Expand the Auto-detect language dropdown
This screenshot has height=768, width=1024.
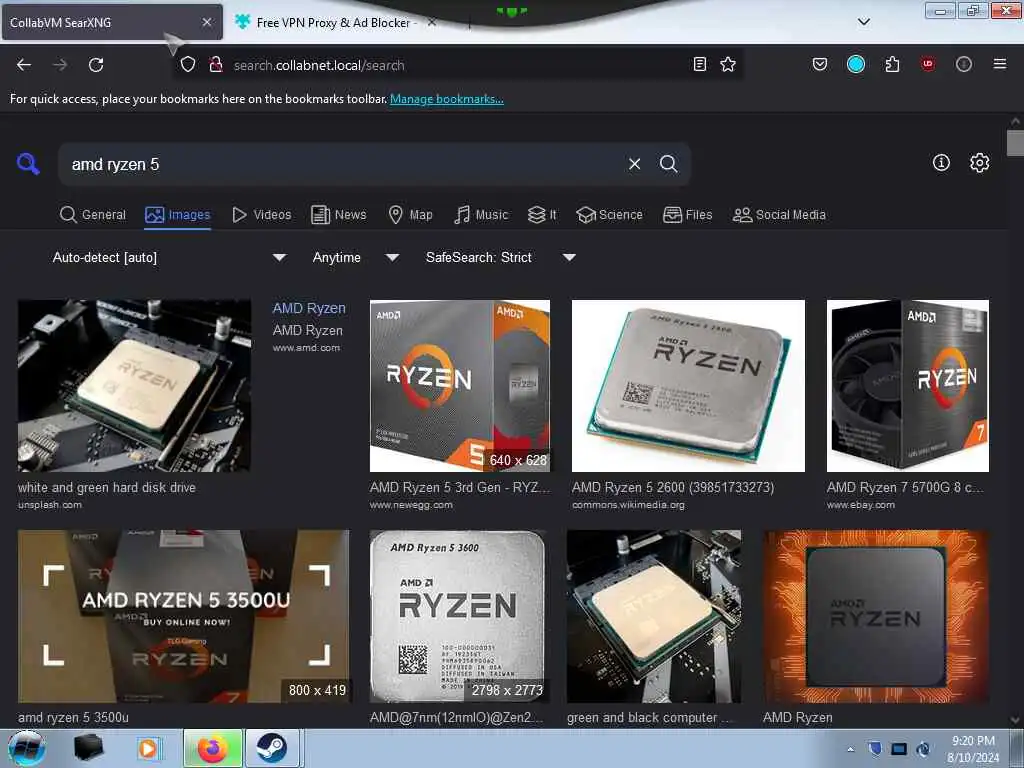coord(168,257)
